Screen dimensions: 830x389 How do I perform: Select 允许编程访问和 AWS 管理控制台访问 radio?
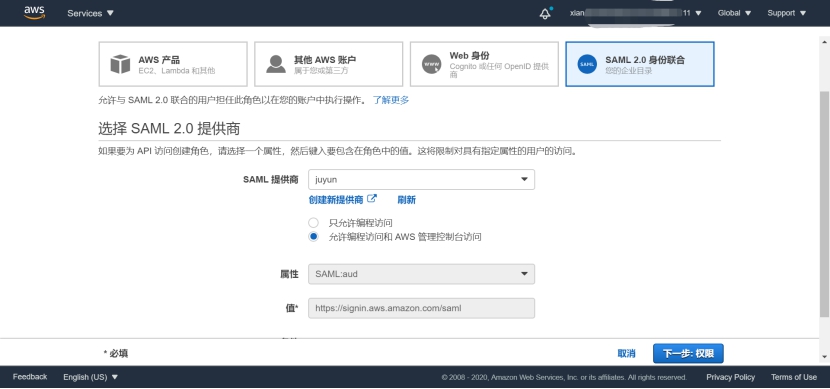click(313, 237)
